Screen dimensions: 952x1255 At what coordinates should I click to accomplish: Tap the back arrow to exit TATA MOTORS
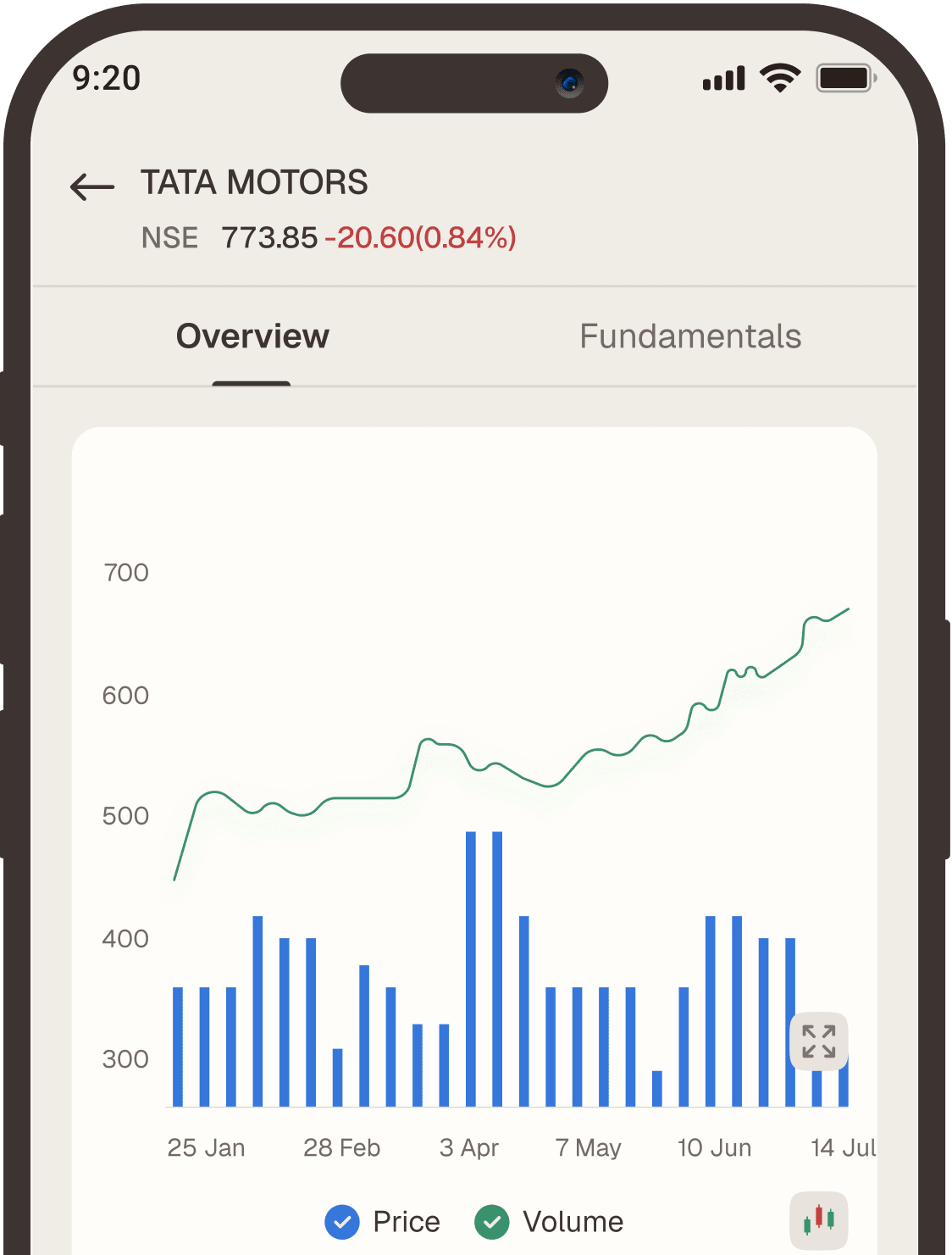(x=91, y=186)
